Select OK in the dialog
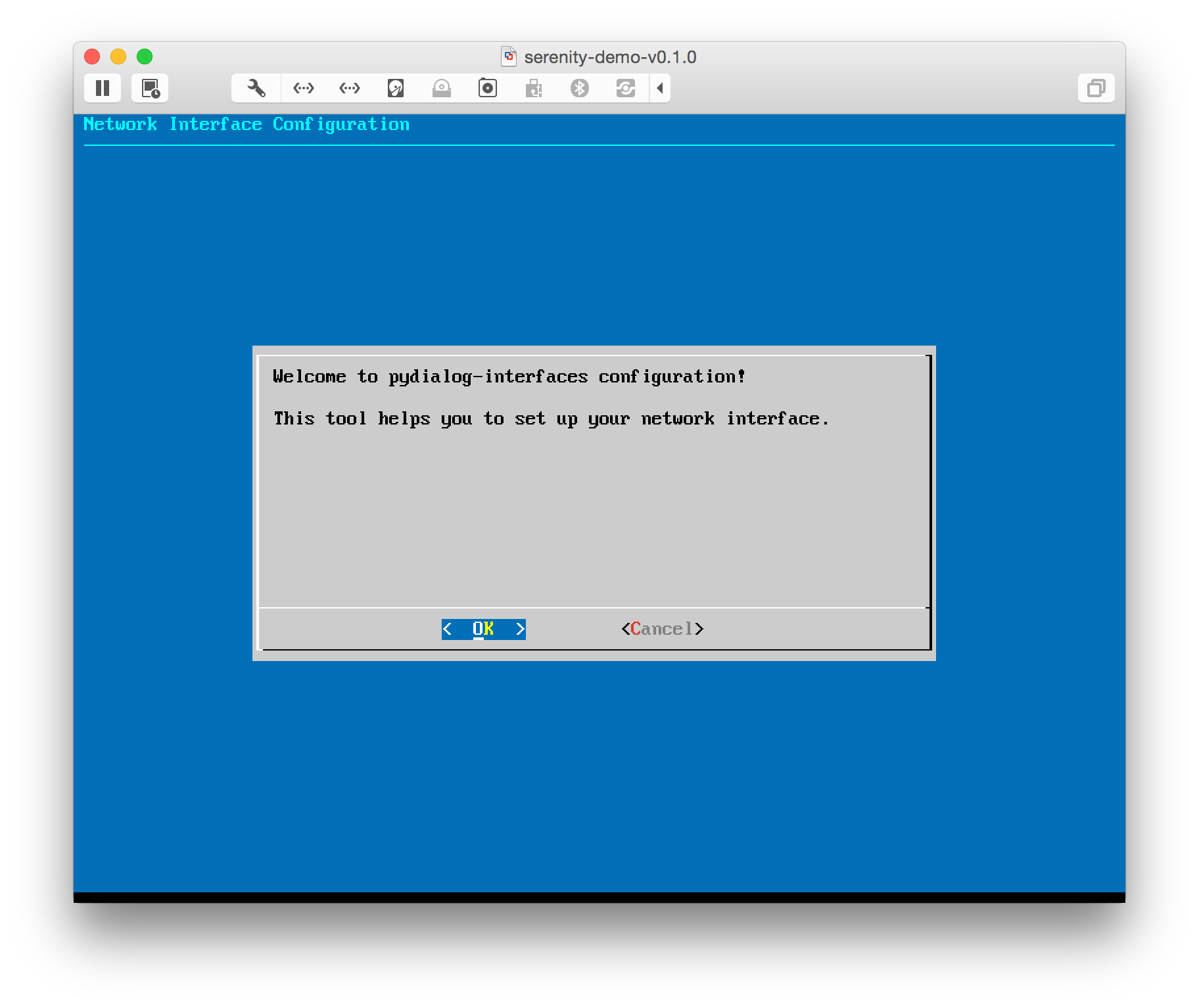The image size is (1199, 1008). point(483,629)
